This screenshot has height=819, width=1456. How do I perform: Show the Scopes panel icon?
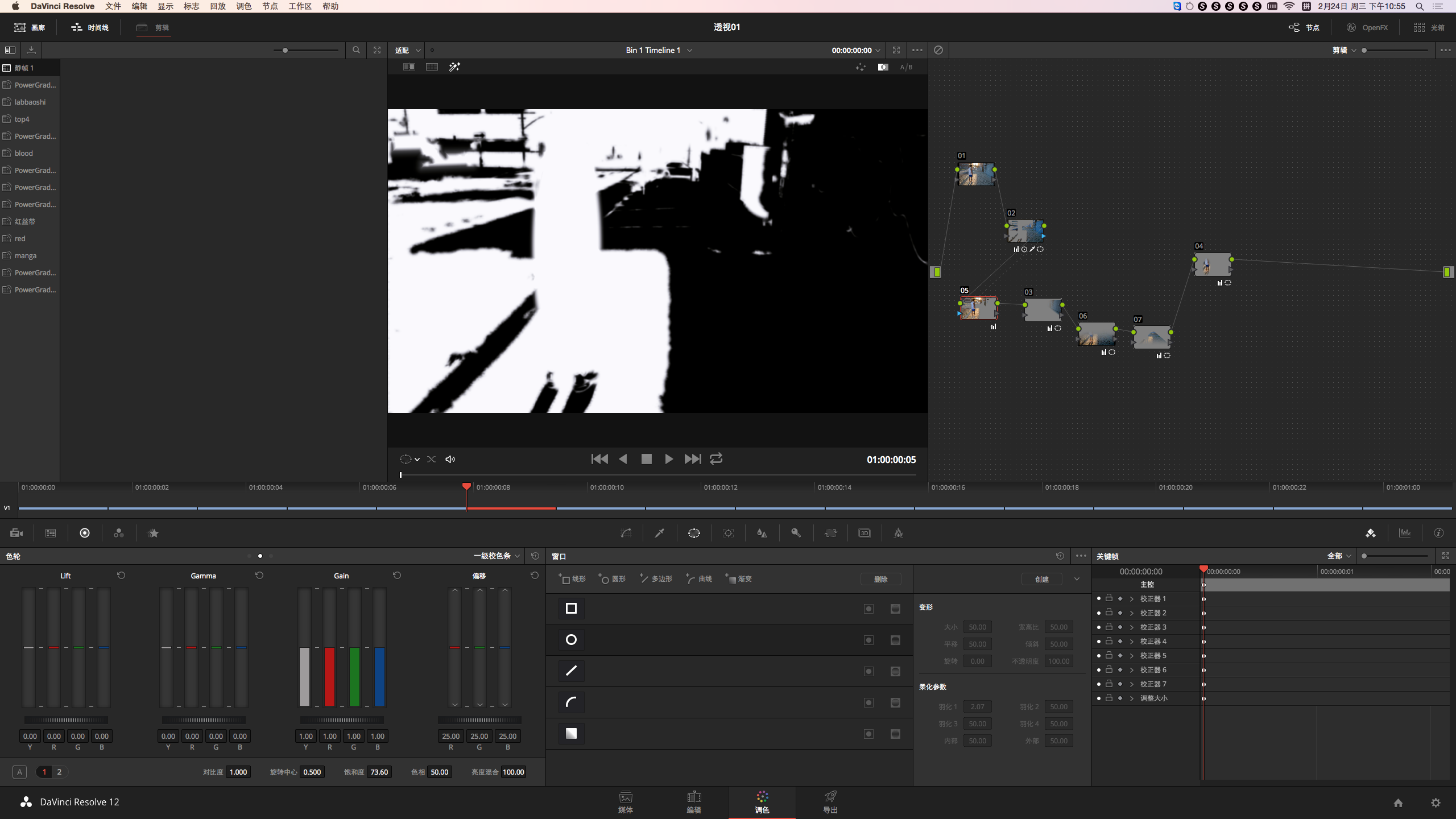point(1405,533)
